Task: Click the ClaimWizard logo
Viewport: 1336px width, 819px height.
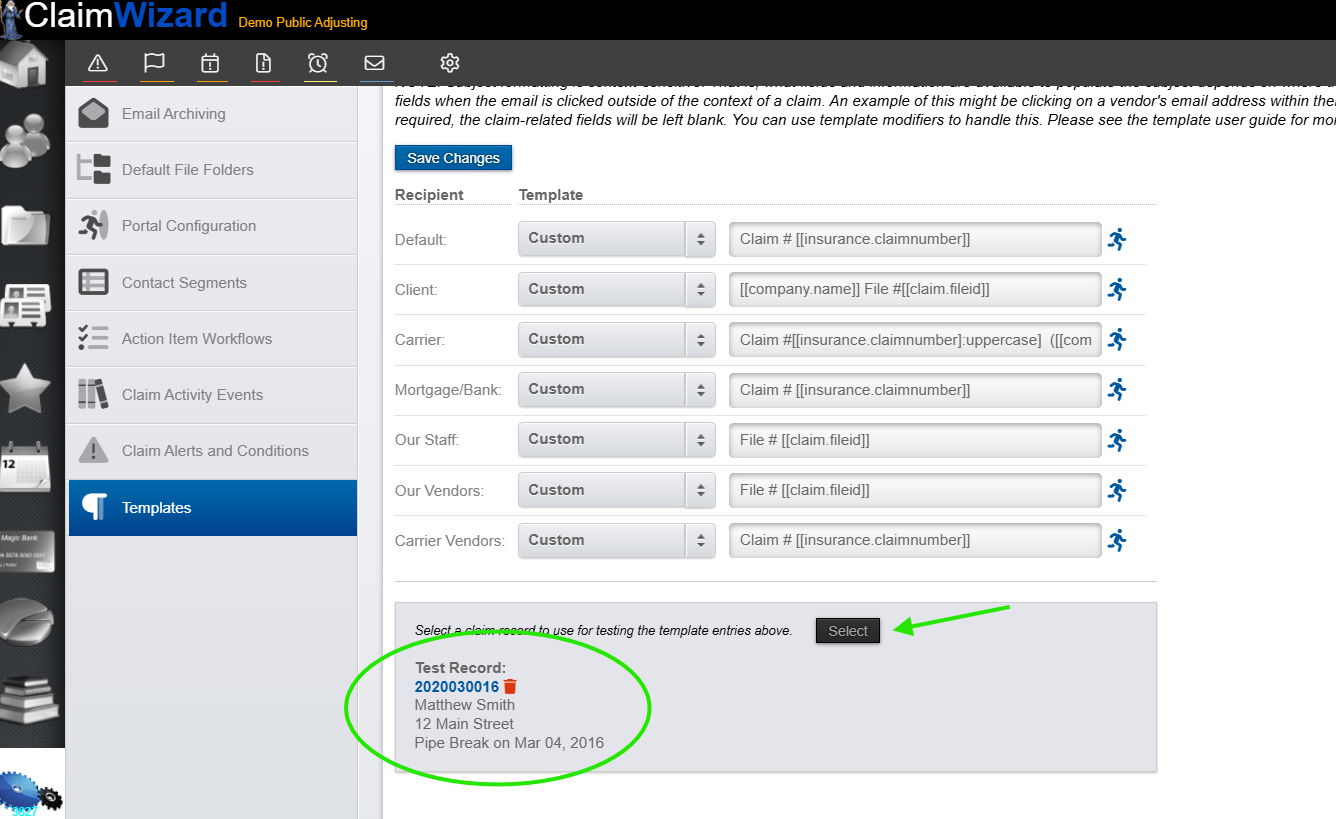Action: pyautogui.click(x=115, y=16)
